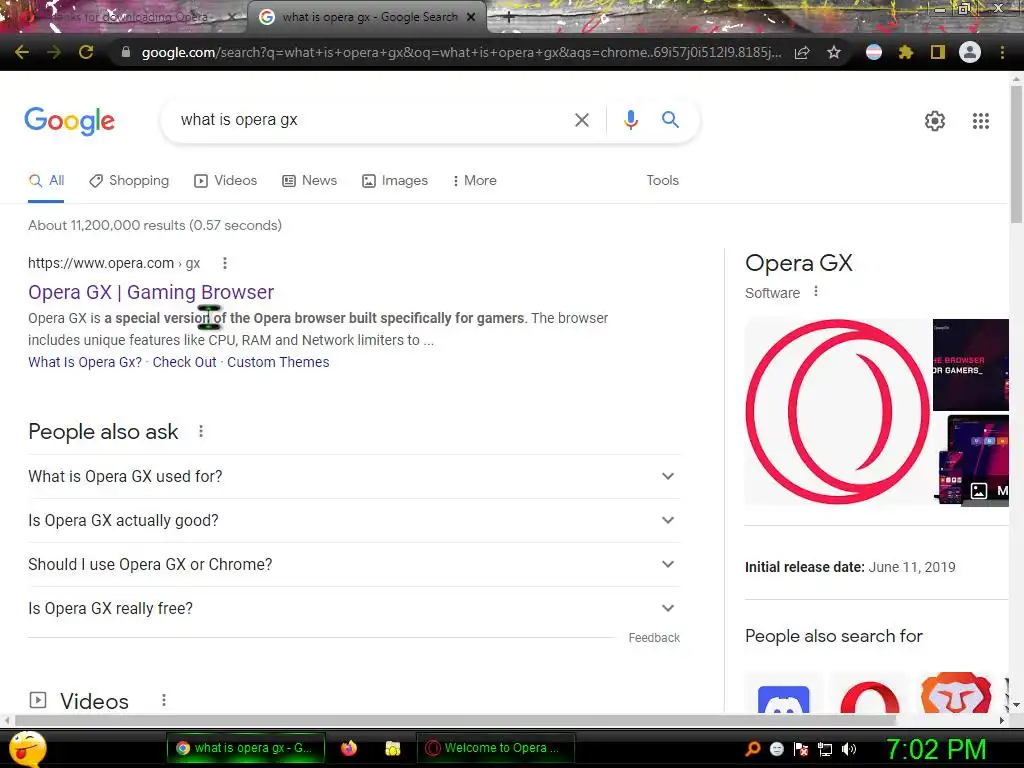Viewport: 1024px width, 768px height.
Task: Open options dots beside Software label
Action: [x=816, y=292]
